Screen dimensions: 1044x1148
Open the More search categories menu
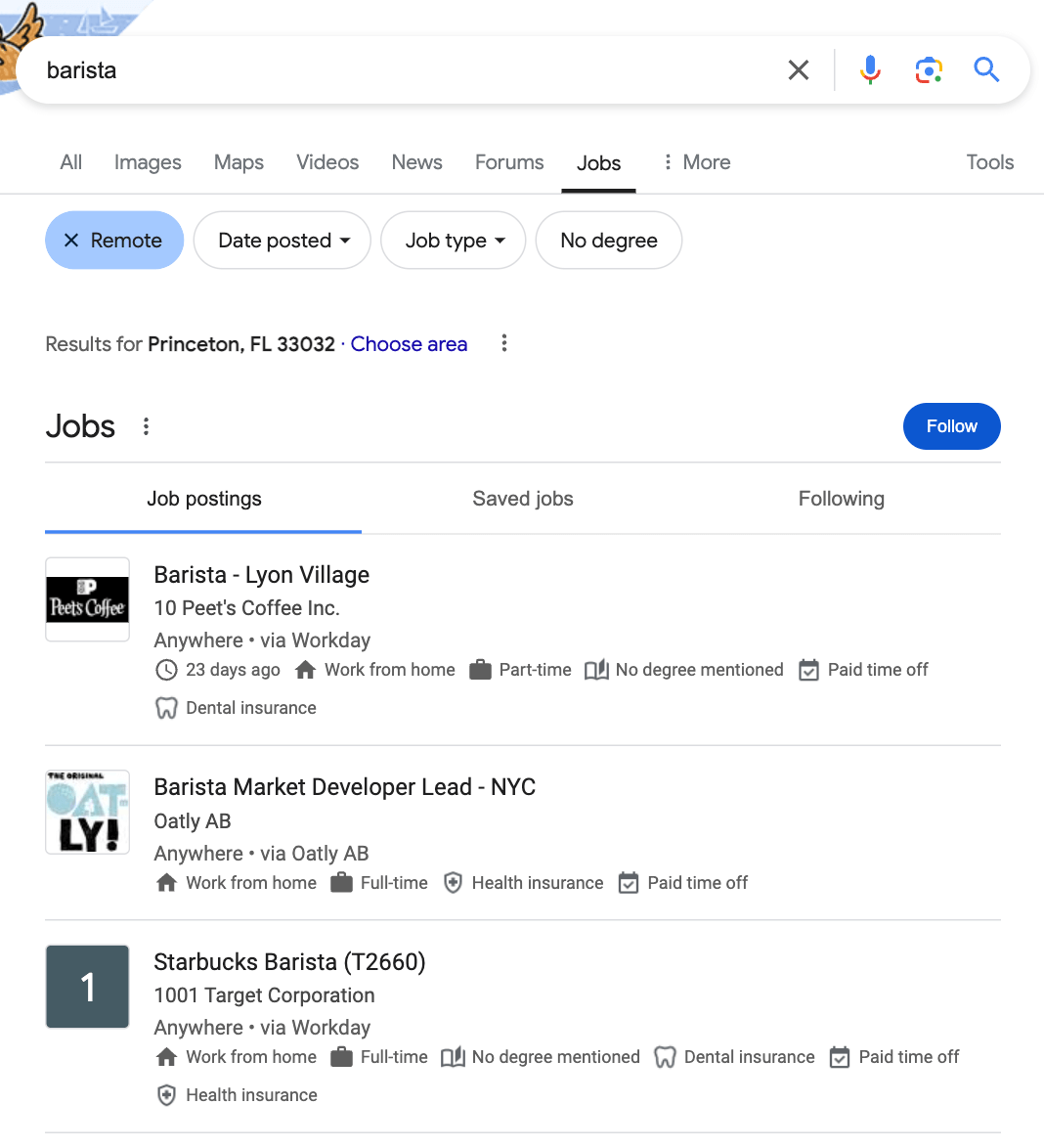696,162
